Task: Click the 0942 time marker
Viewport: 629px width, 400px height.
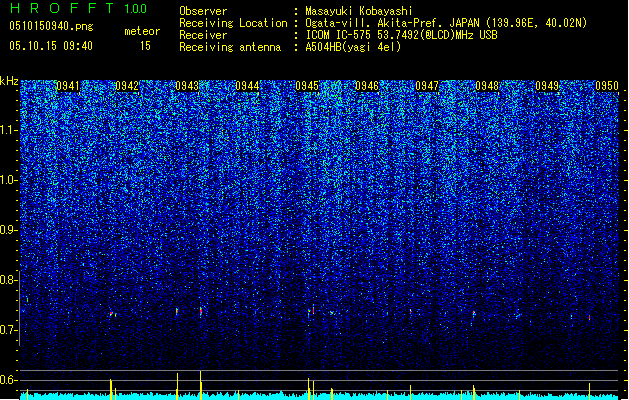Action: click(x=127, y=86)
